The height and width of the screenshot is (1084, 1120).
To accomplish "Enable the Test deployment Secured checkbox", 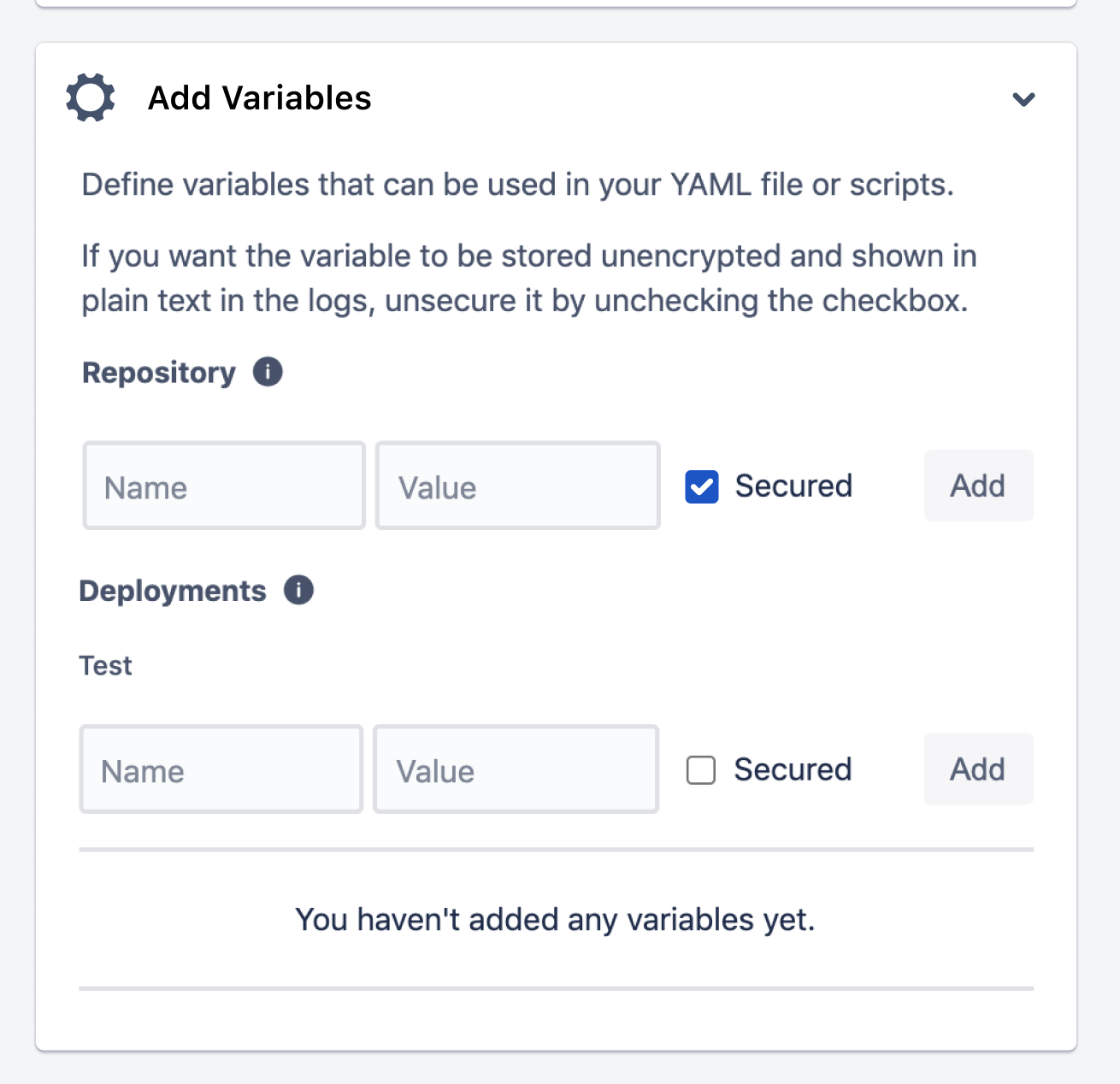I will pos(701,770).
